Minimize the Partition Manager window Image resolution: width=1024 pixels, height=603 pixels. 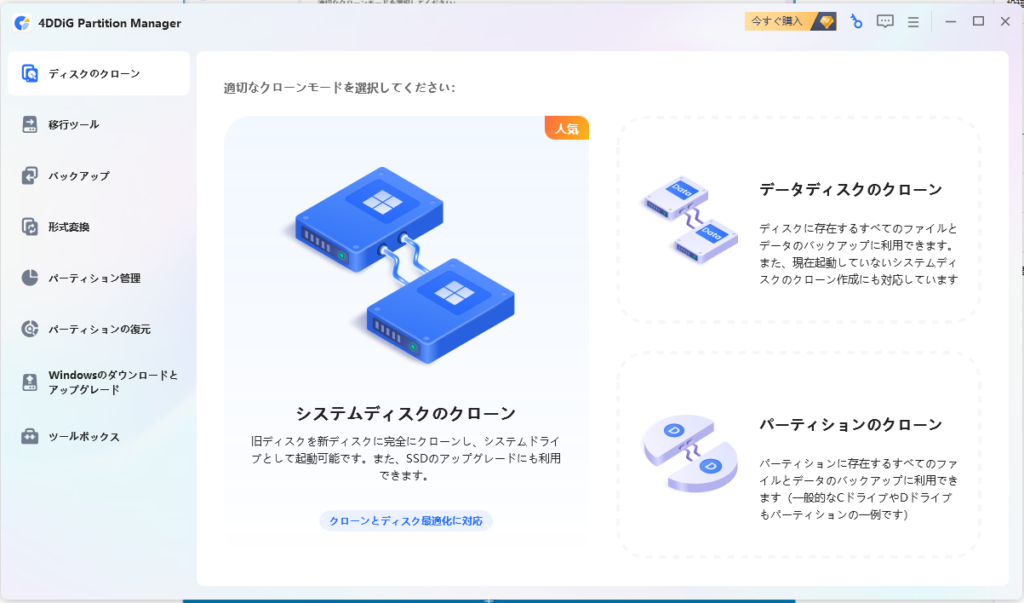(951, 22)
